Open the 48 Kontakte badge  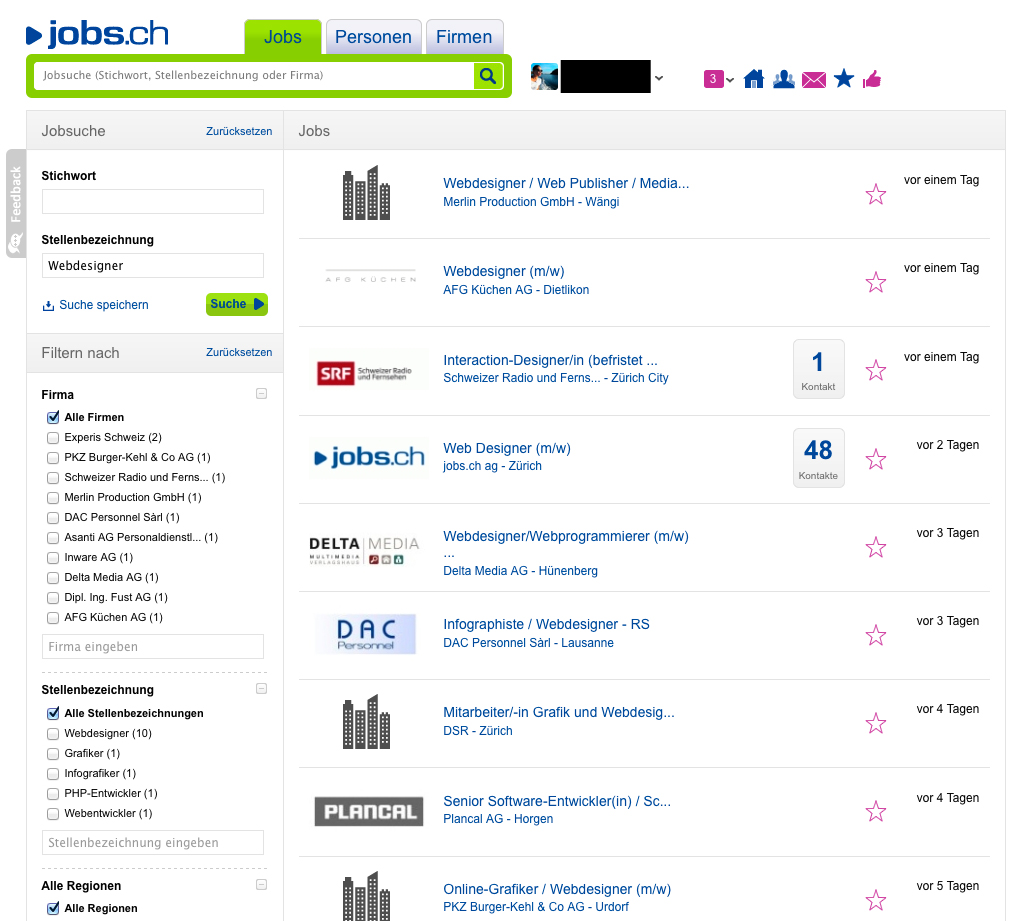point(818,458)
